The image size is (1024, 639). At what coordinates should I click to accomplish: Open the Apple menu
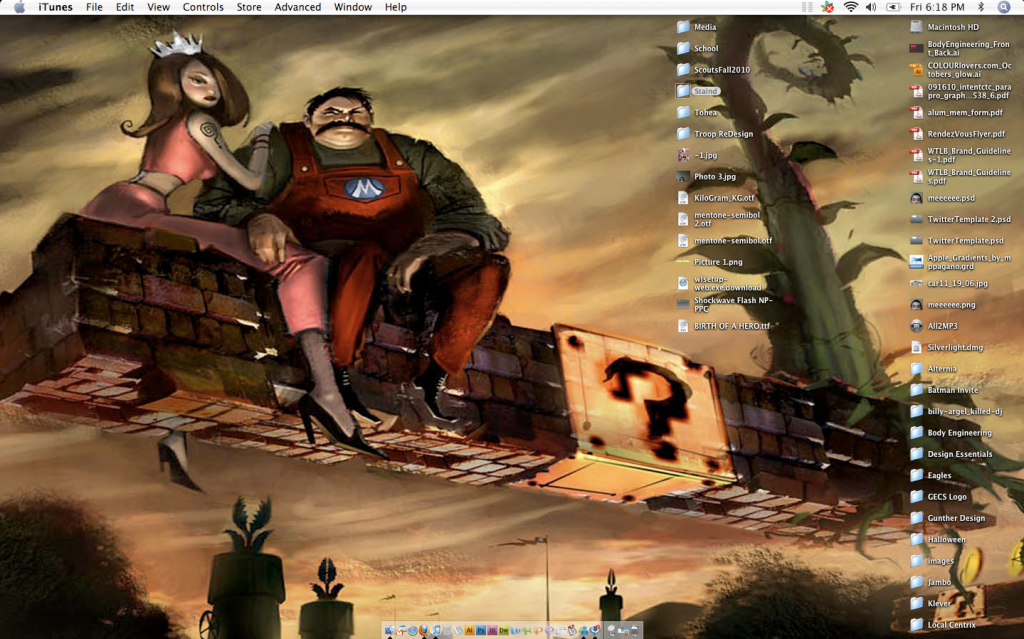[x=18, y=7]
